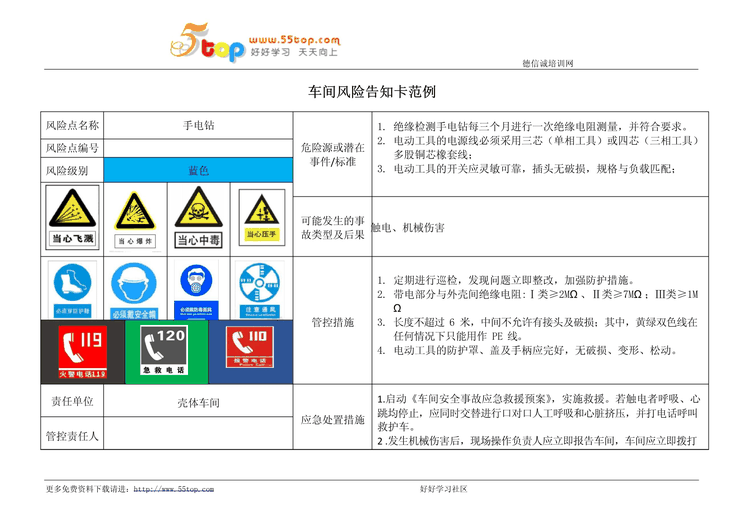
Task: Click the 120 emergency phone sign
Action: pyautogui.click(x=164, y=350)
